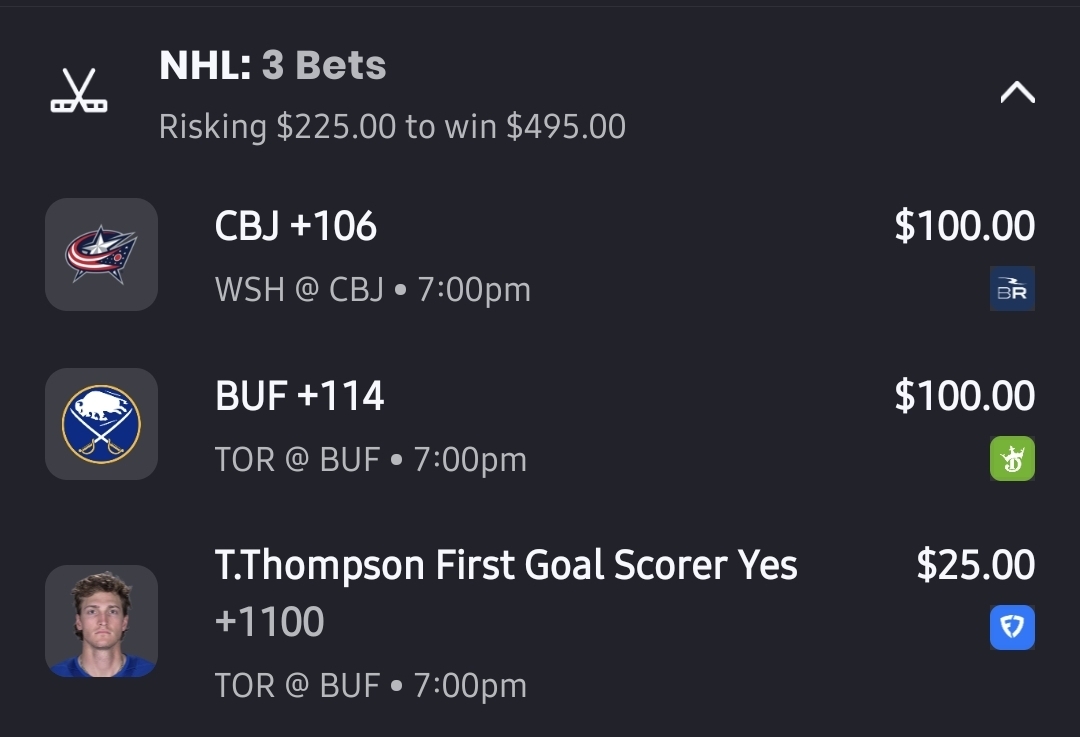Open the blue FanDuel shield icon
The image size is (1080, 737).
tap(1012, 628)
